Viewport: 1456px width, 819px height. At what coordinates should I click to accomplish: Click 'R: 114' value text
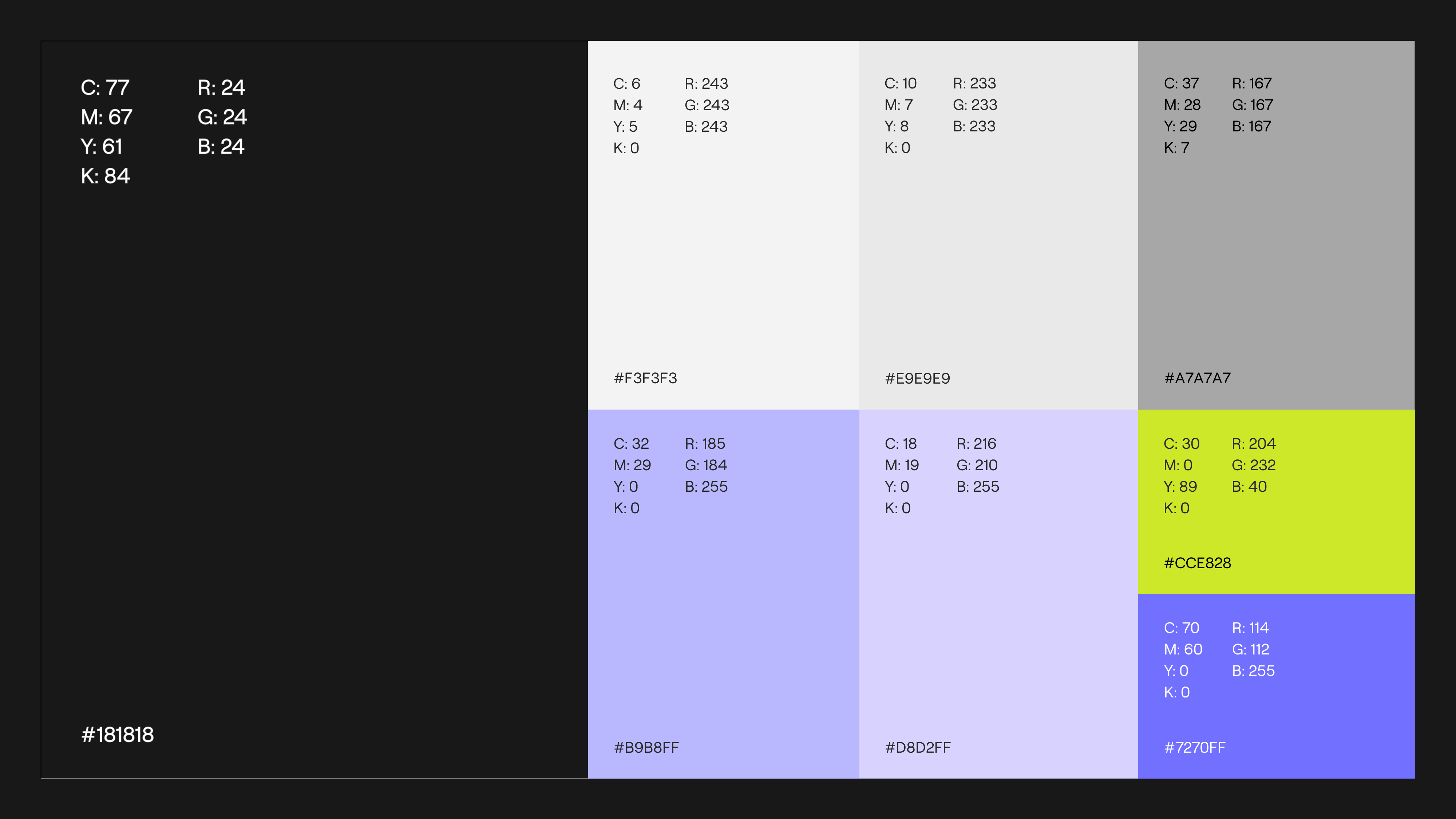click(1251, 628)
